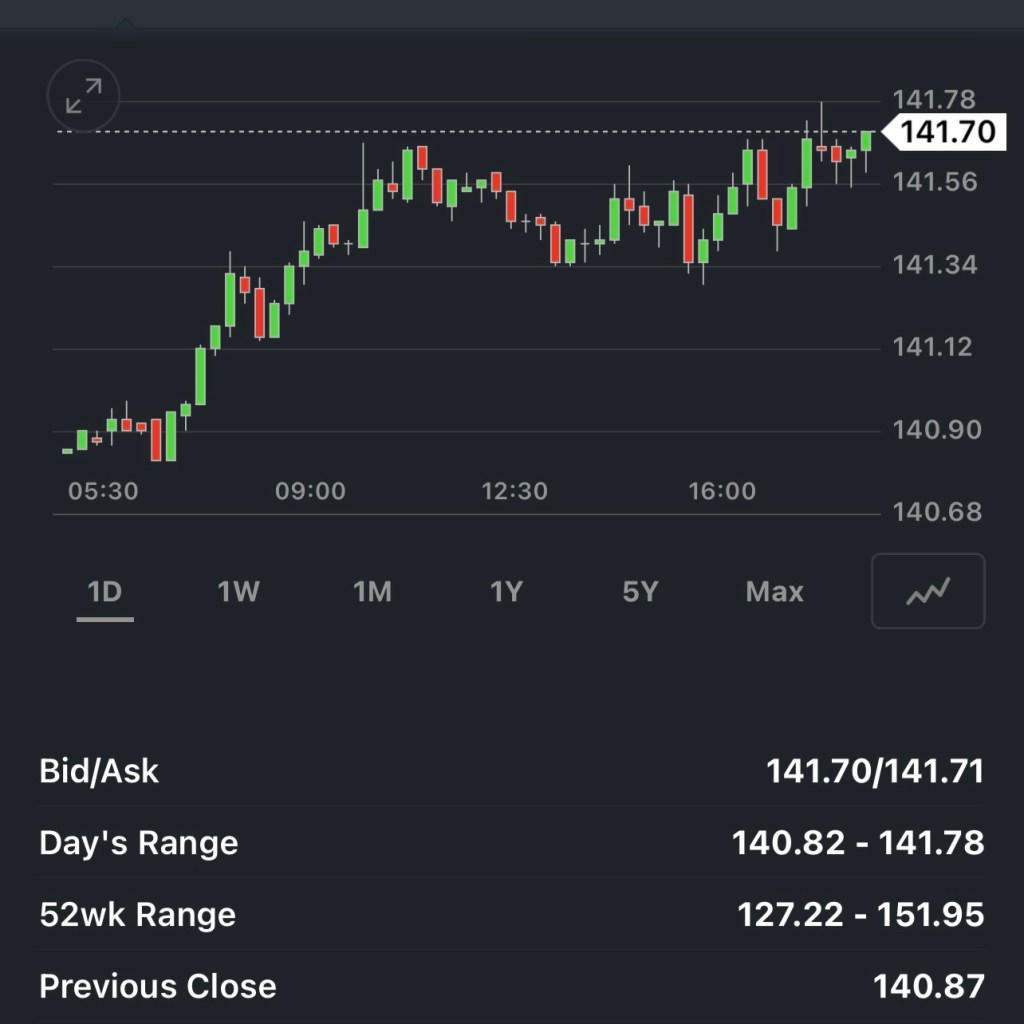This screenshot has width=1024, height=1024.
Task: Click the 16:00 time axis marker
Action: click(x=722, y=491)
